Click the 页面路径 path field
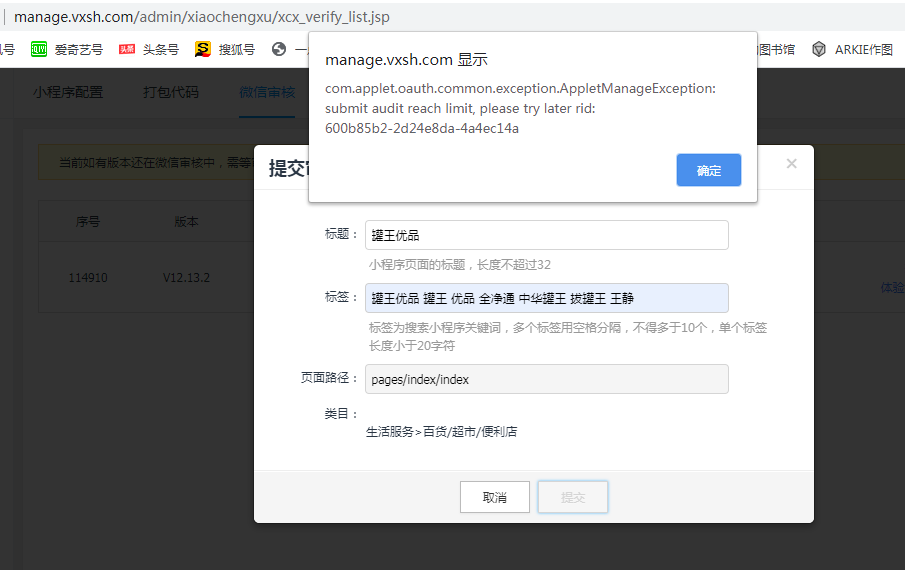The image size is (905, 570). click(x=546, y=379)
